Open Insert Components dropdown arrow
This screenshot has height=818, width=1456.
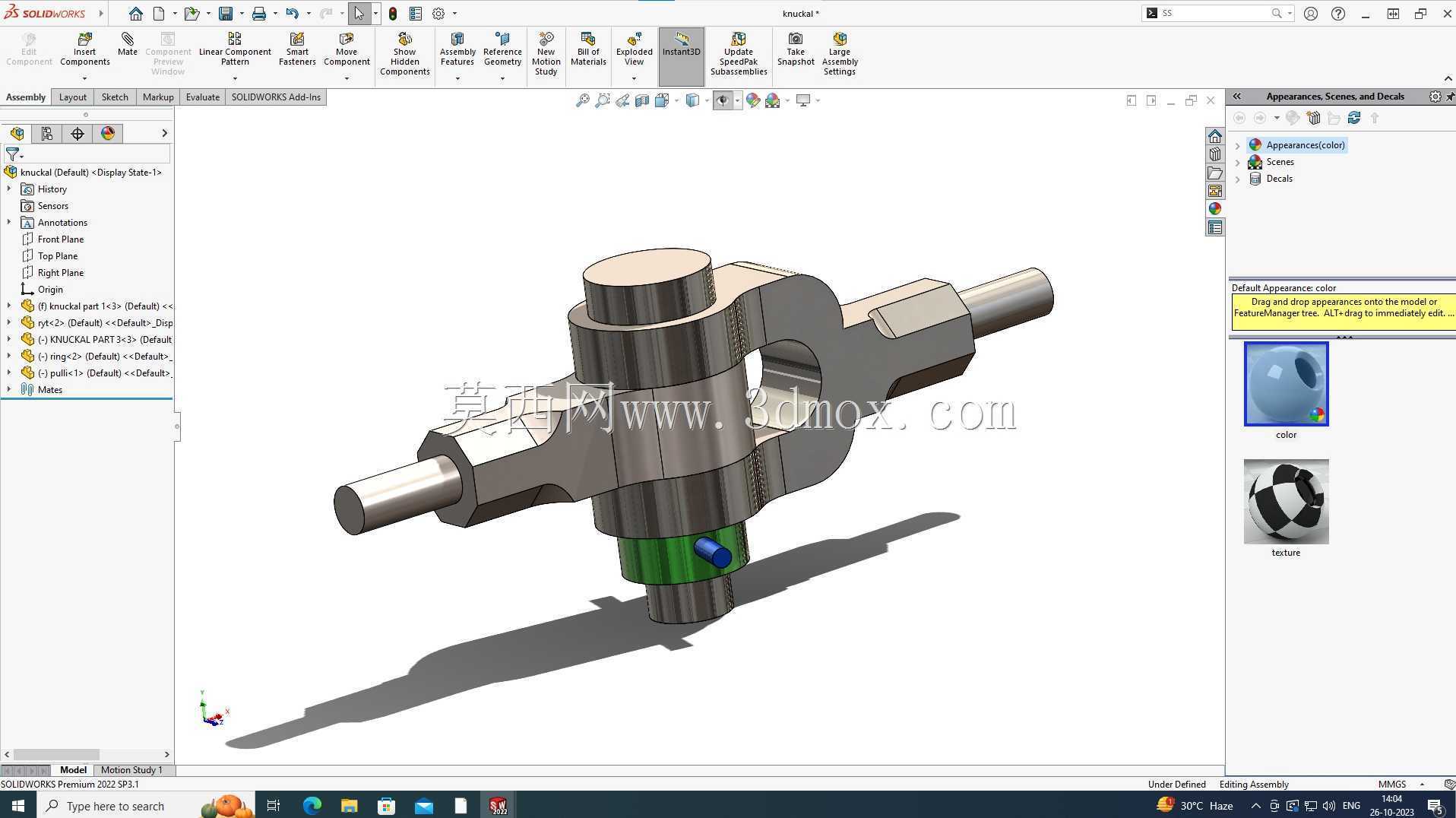pos(84,78)
